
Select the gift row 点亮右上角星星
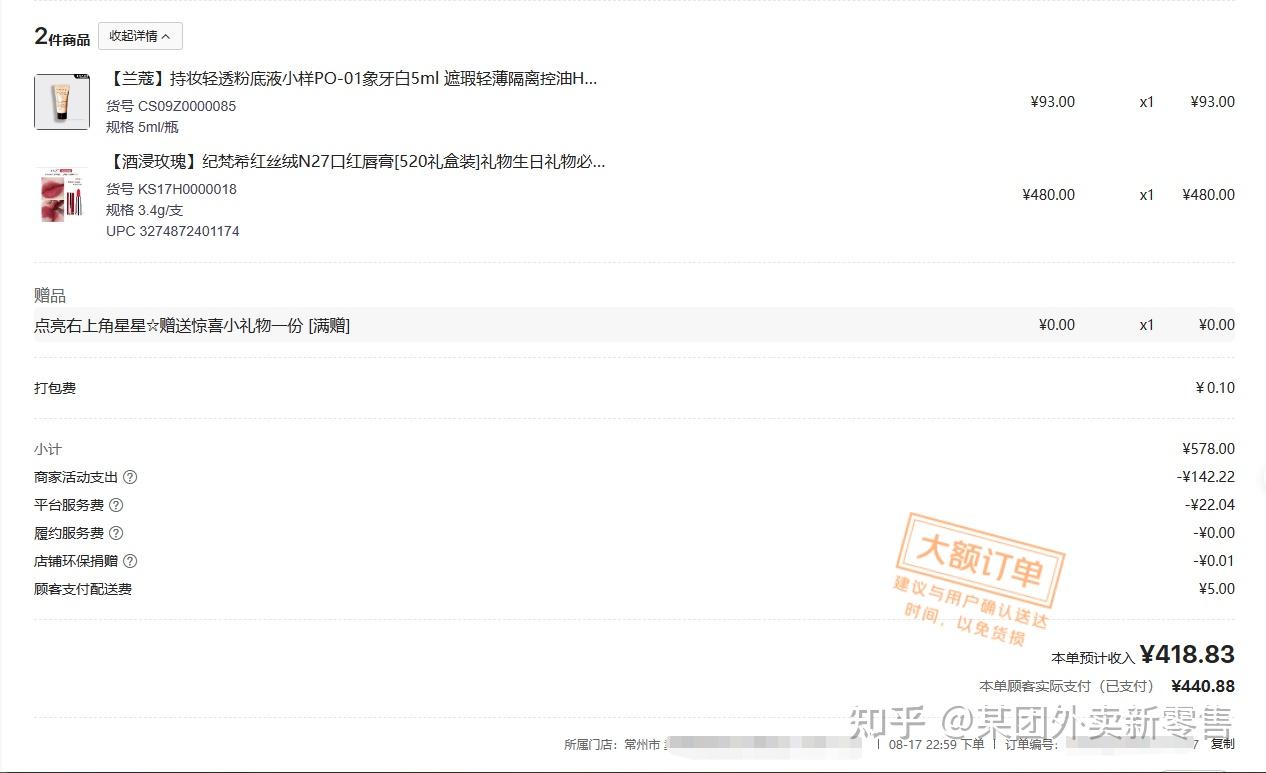click(634, 325)
